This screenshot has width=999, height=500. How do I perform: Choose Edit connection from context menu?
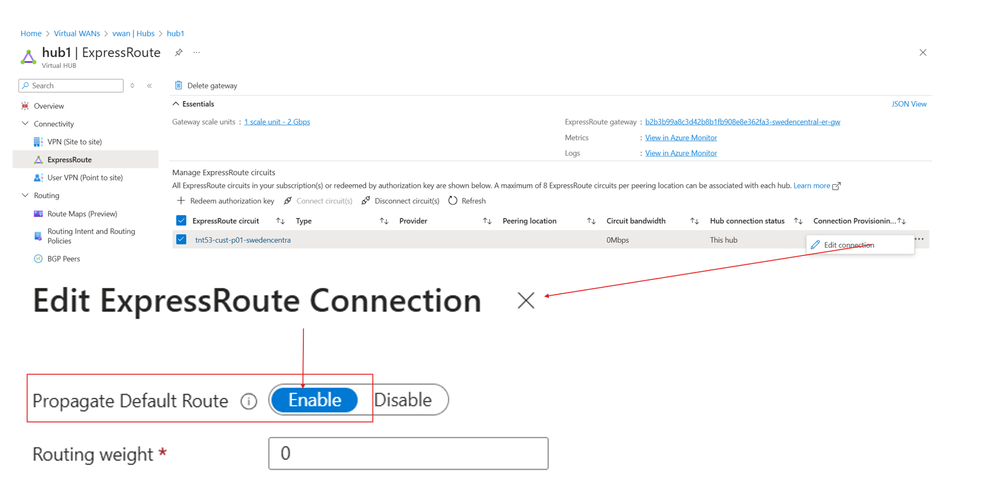[x=859, y=245]
